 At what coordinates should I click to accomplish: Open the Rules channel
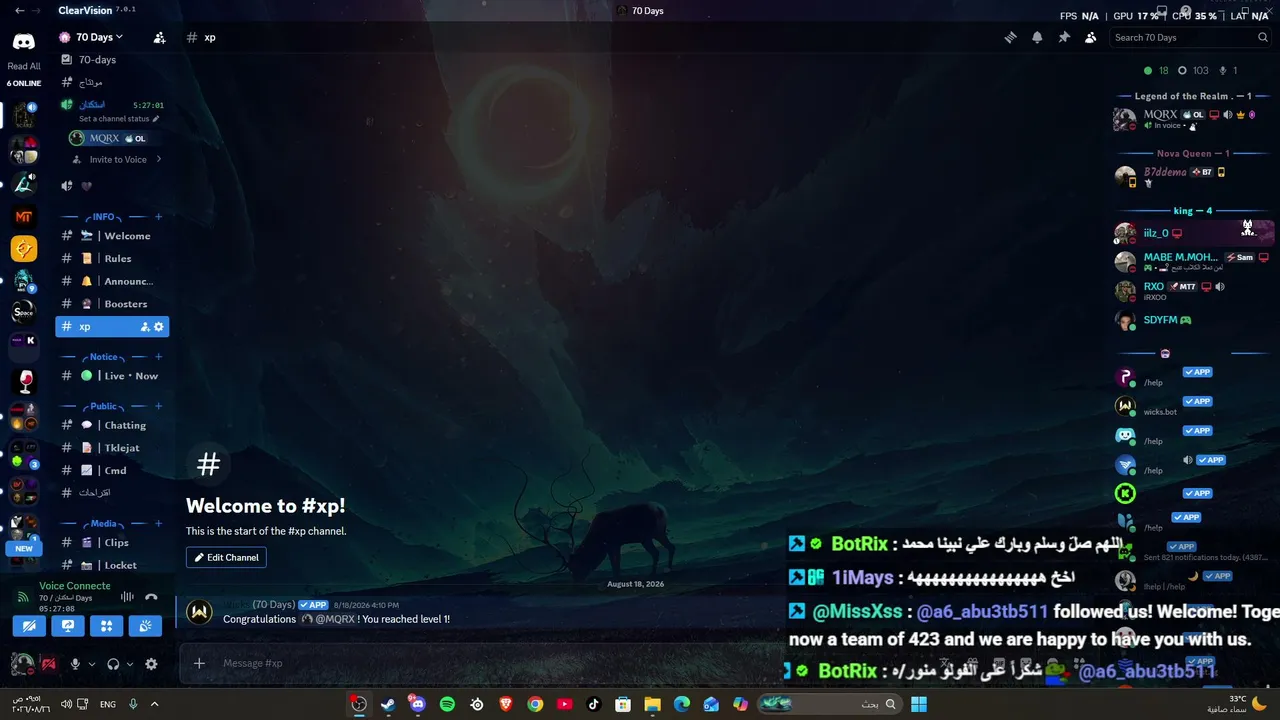coord(112,259)
